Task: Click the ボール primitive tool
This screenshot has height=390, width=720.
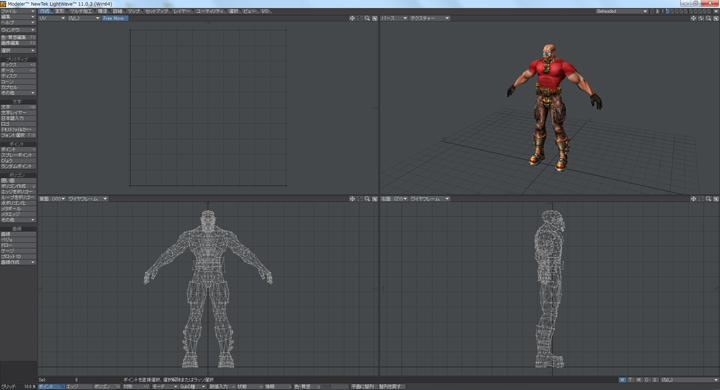Action: [x=18, y=70]
